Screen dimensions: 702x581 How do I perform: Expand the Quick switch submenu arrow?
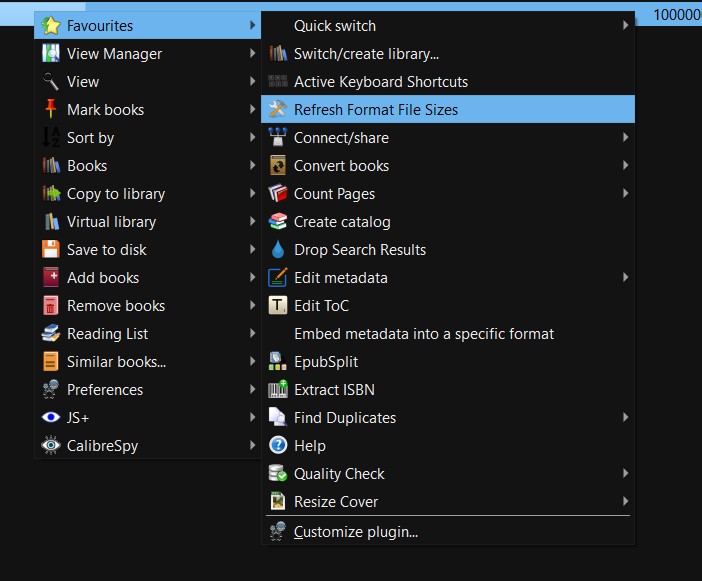[626, 26]
